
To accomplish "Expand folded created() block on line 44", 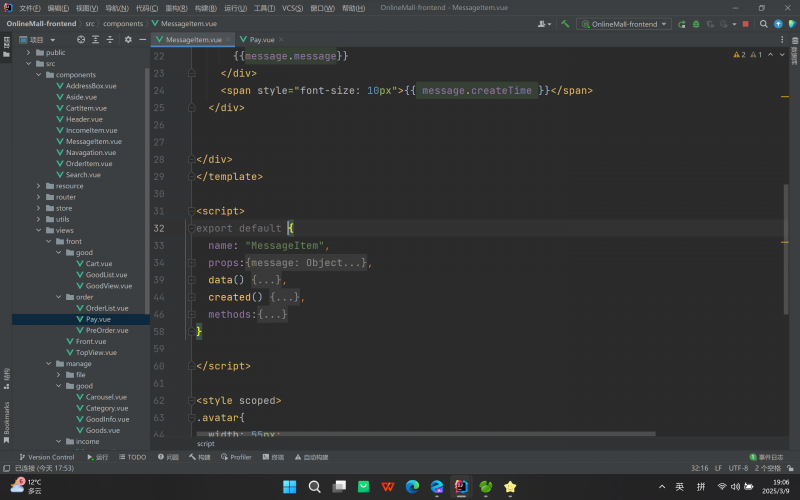I will 192,297.
